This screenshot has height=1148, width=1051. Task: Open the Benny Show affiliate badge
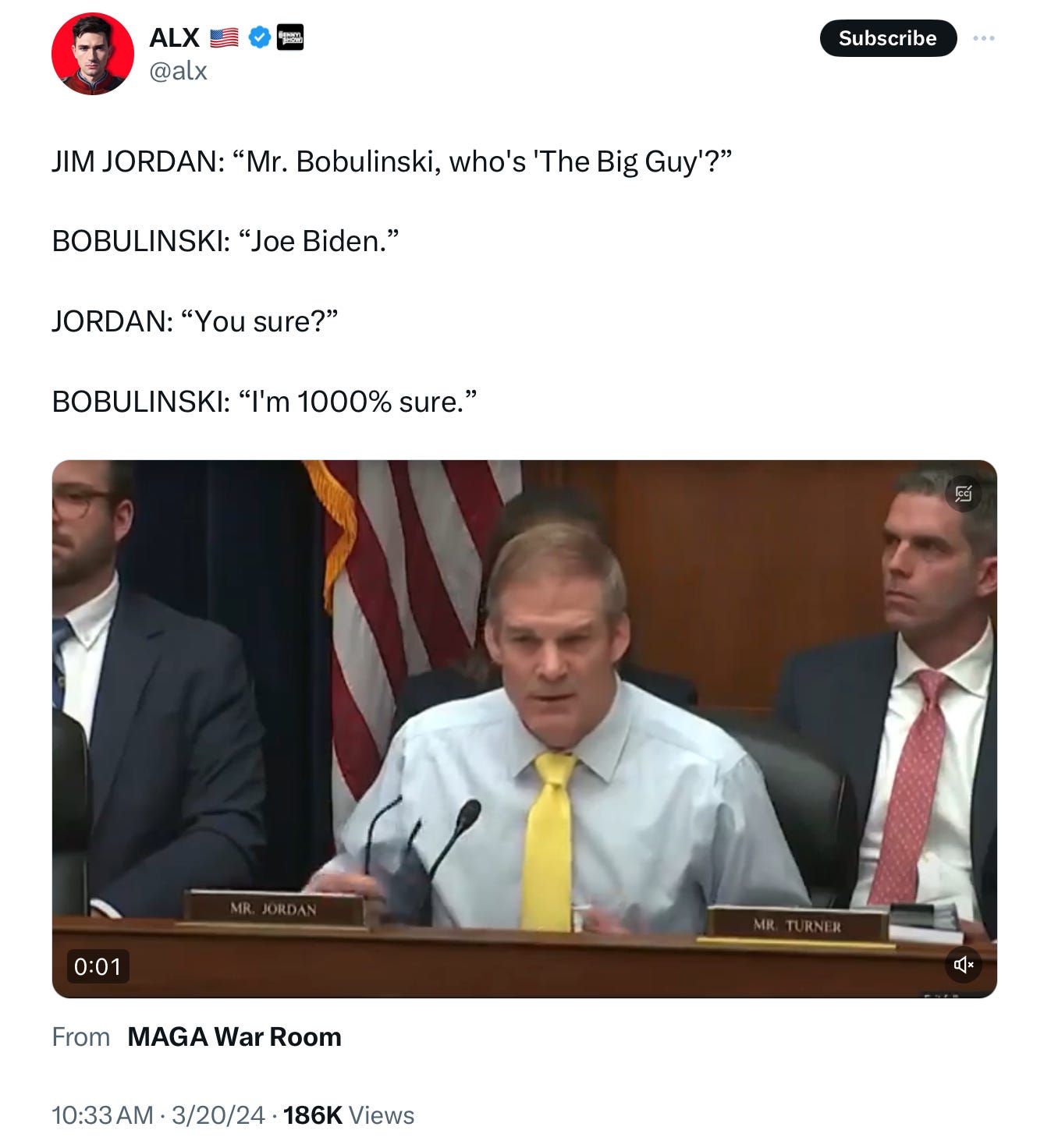coord(290,37)
